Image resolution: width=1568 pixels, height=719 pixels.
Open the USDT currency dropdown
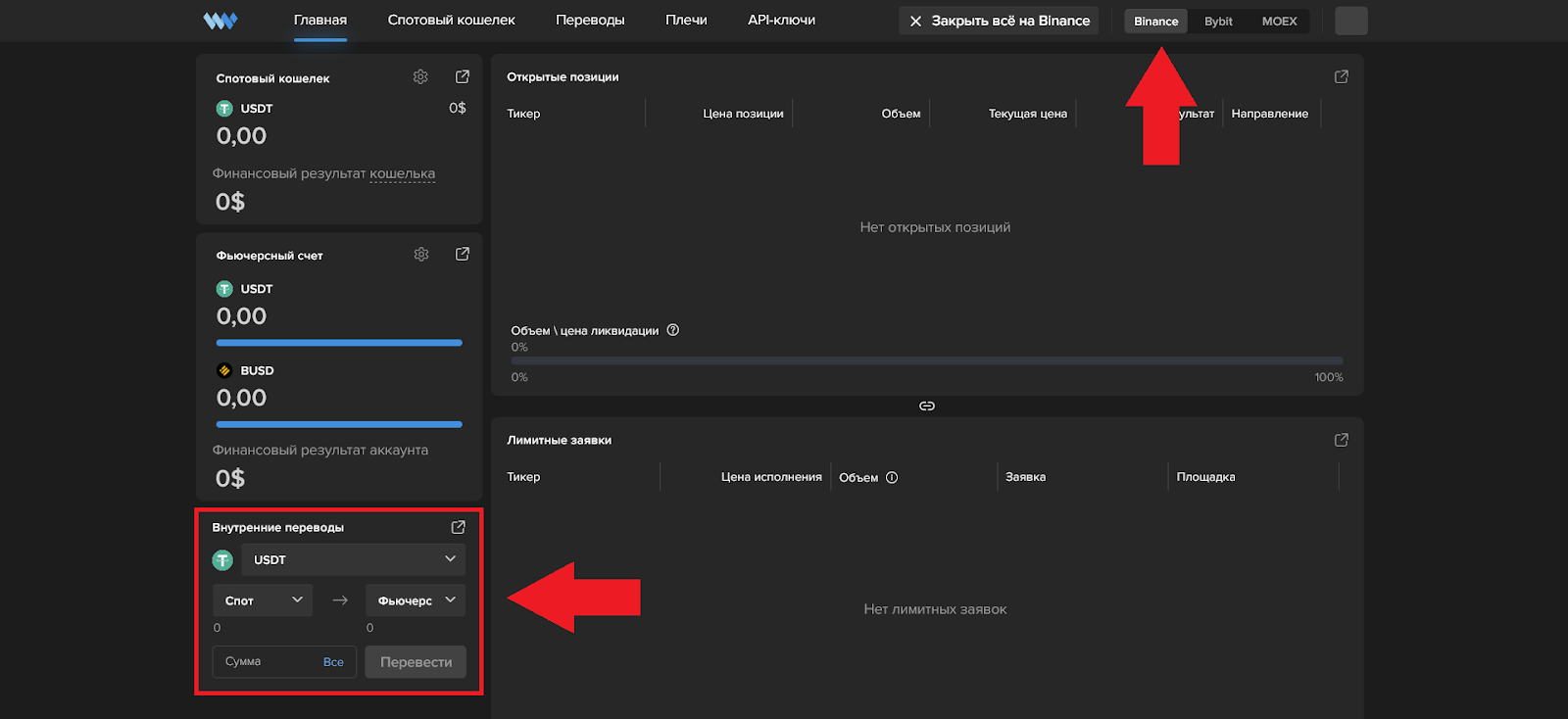[353, 559]
